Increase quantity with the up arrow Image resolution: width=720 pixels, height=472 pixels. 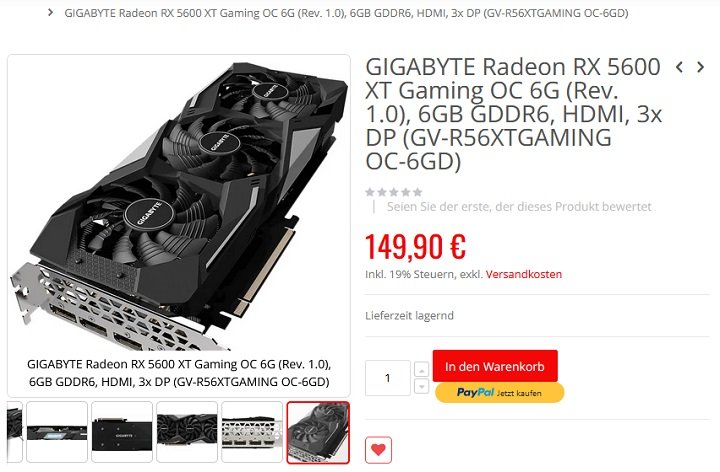[x=422, y=369]
